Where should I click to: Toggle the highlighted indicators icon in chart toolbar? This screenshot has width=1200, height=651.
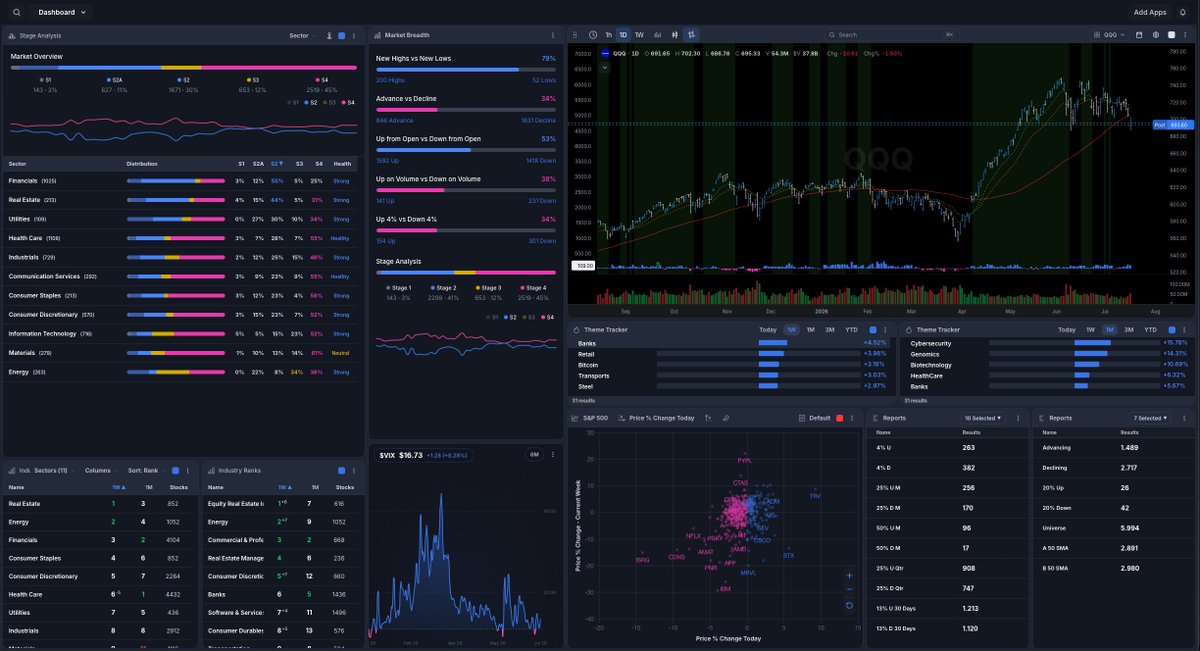691,34
